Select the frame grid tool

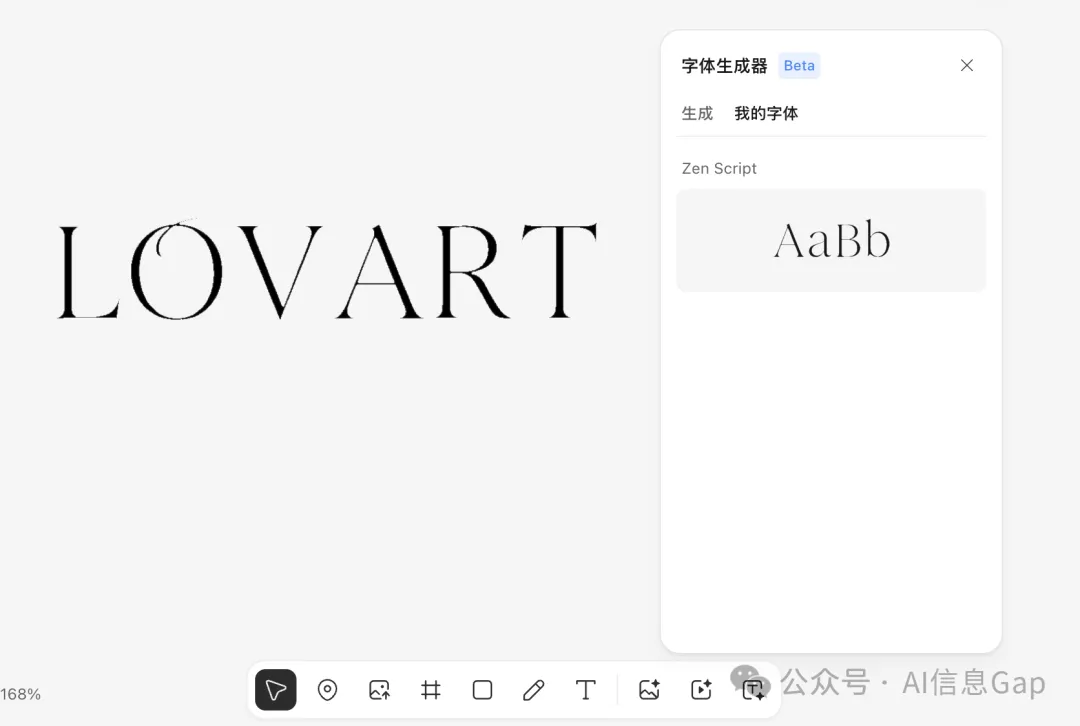(x=431, y=690)
